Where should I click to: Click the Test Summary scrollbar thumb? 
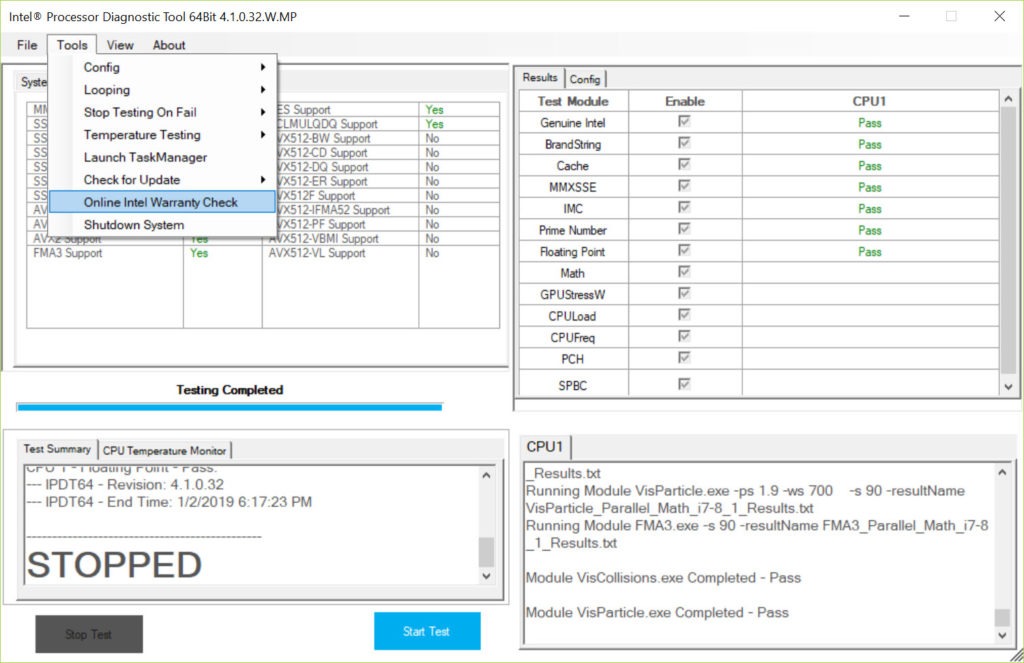486,553
